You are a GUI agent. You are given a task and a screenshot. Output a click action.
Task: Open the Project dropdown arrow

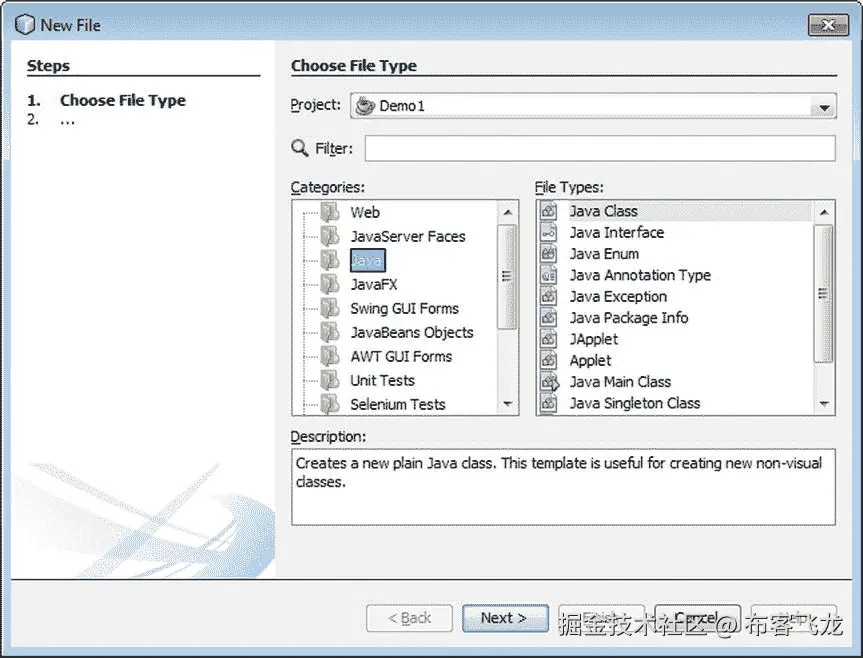pos(824,108)
